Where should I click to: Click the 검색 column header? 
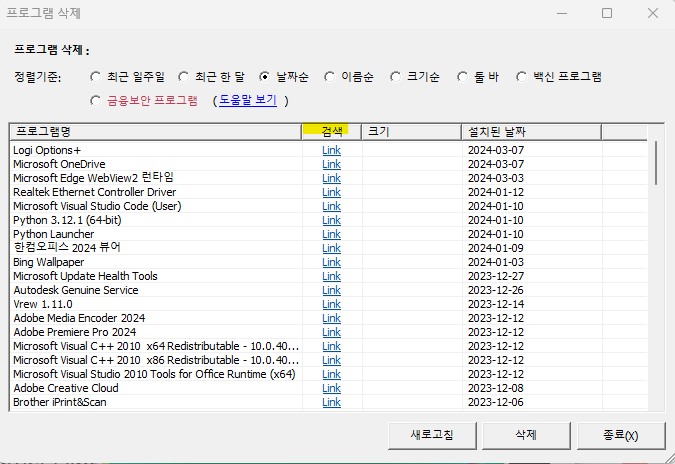[x=331, y=132]
